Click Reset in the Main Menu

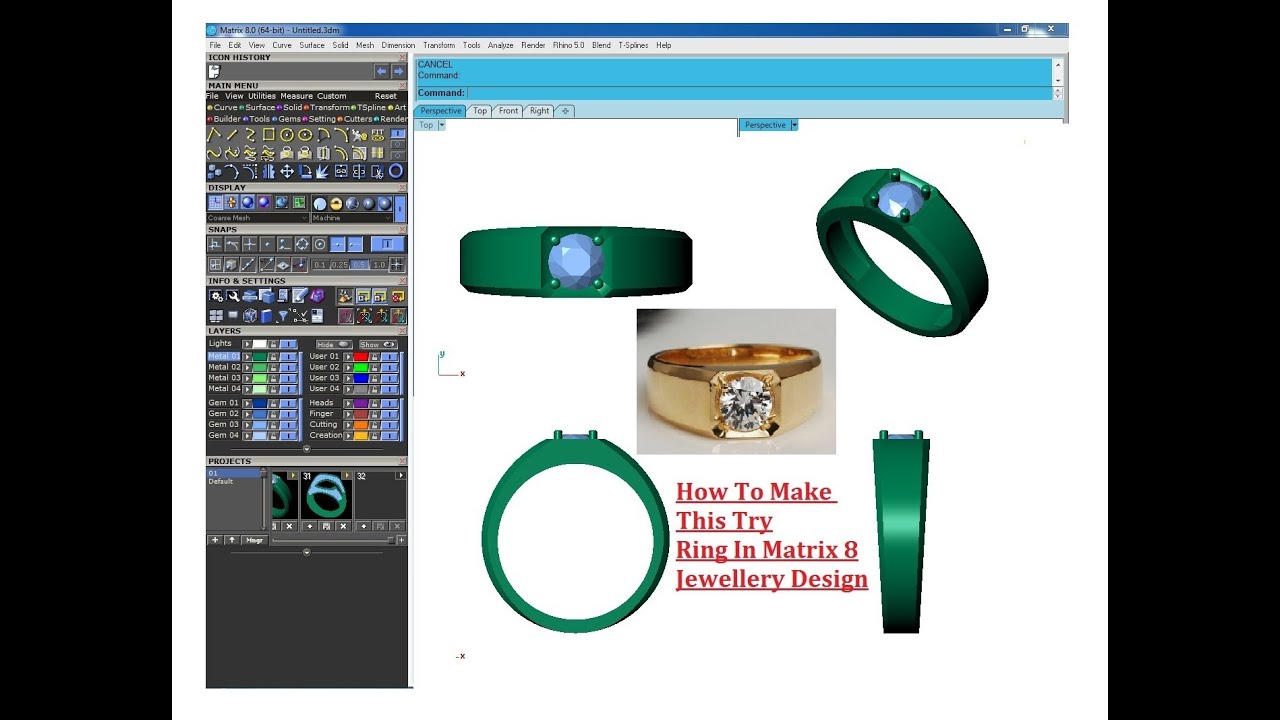[x=386, y=96]
